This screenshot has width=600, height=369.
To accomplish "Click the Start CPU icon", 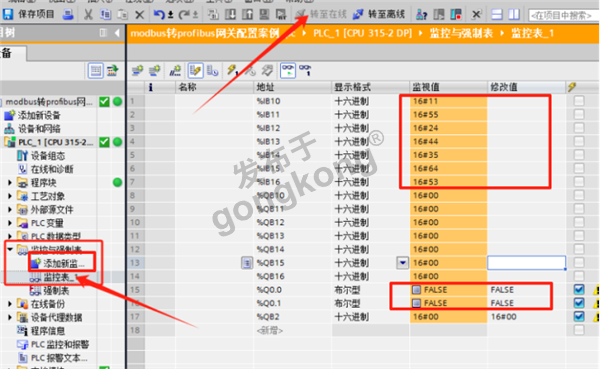I will pyautogui.click(x=439, y=15).
